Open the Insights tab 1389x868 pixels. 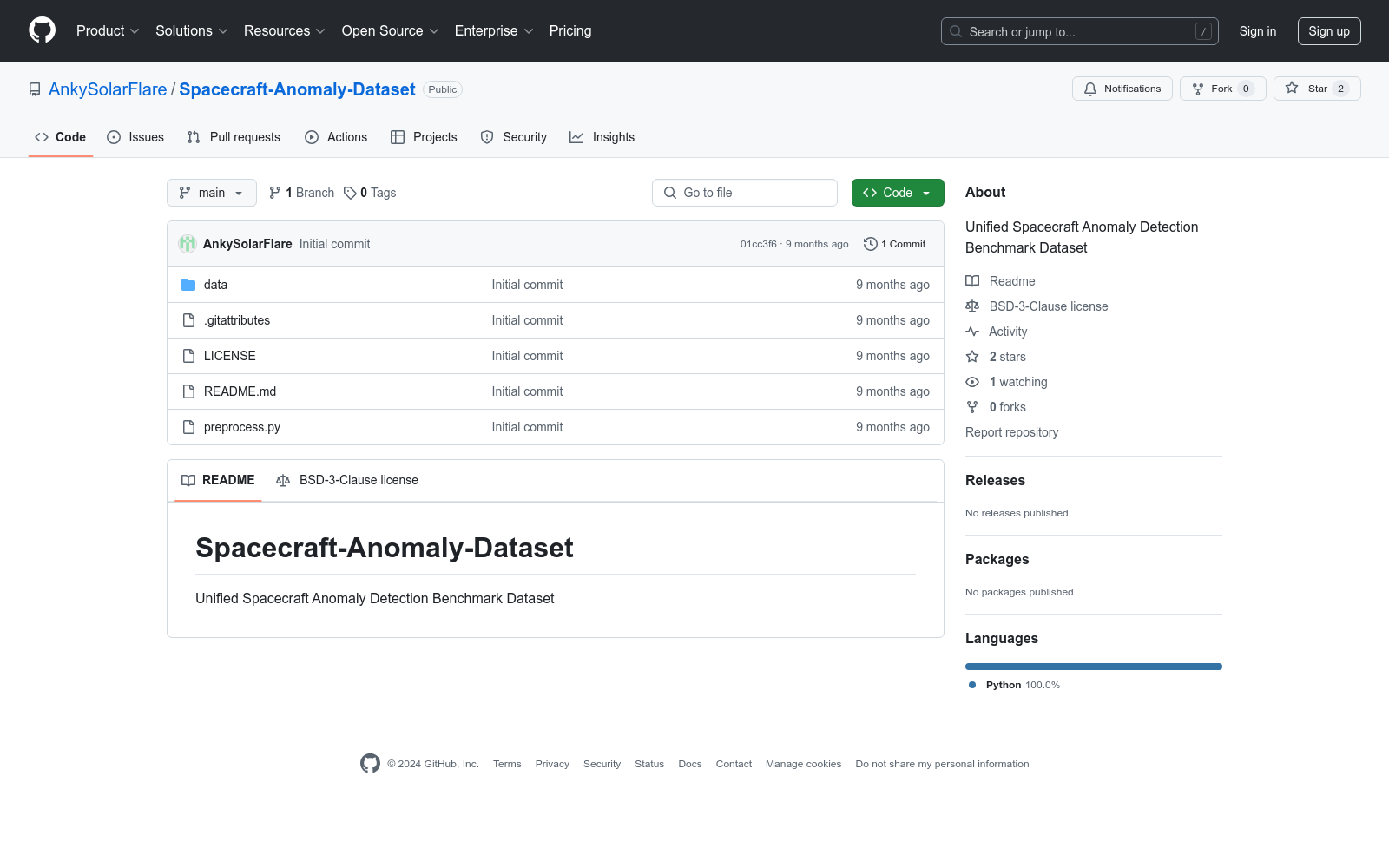coord(602,137)
